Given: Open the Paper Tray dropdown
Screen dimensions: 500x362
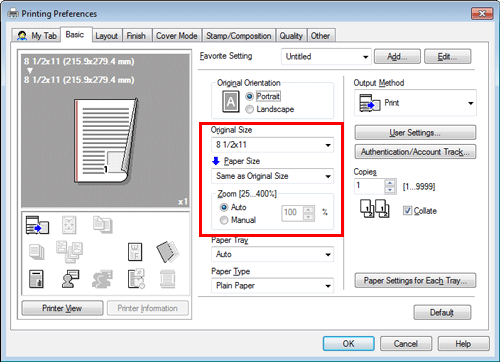Looking at the screenshot, I should click(x=272, y=254).
